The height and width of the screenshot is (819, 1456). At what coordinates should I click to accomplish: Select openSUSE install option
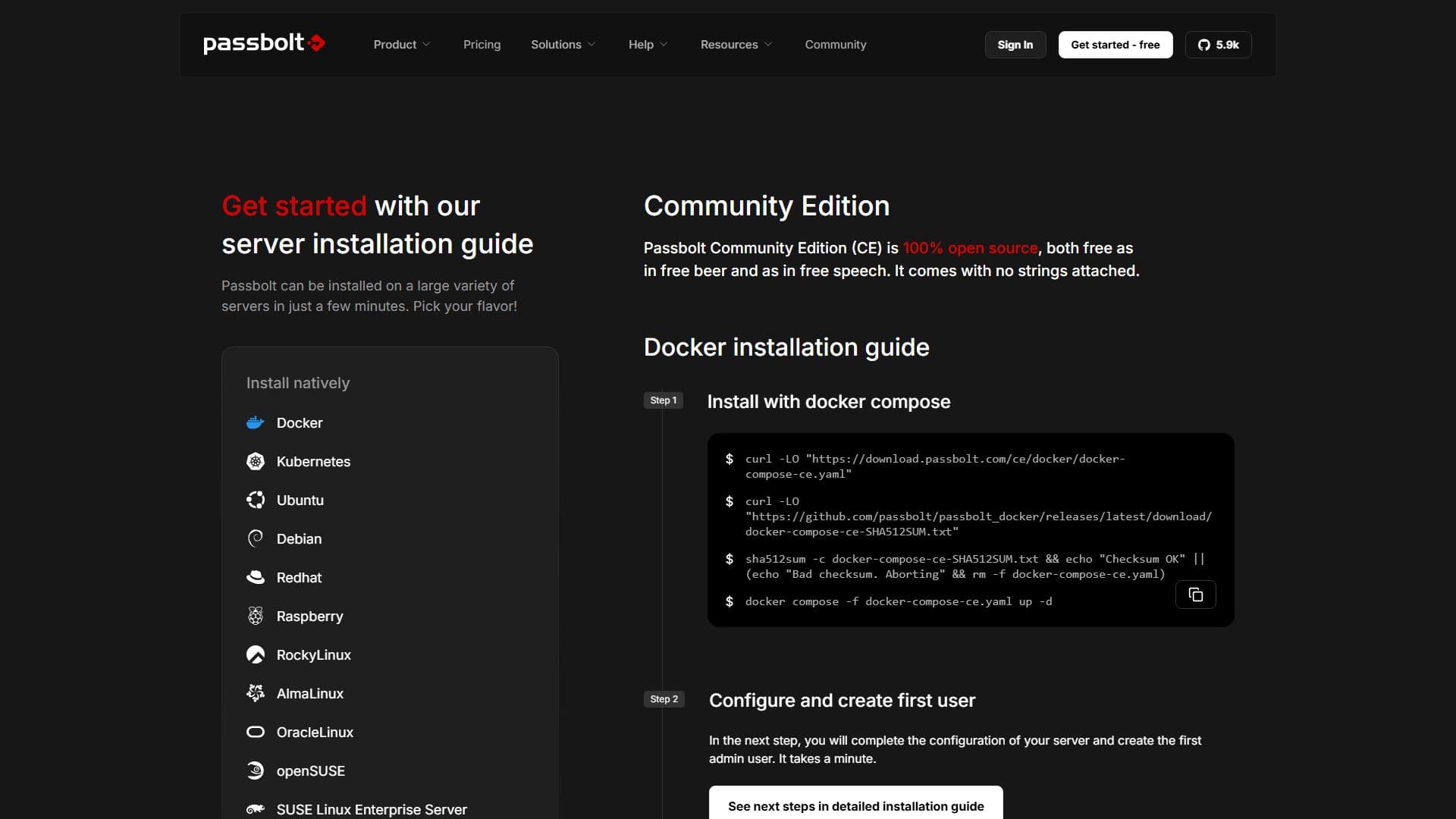tap(311, 771)
